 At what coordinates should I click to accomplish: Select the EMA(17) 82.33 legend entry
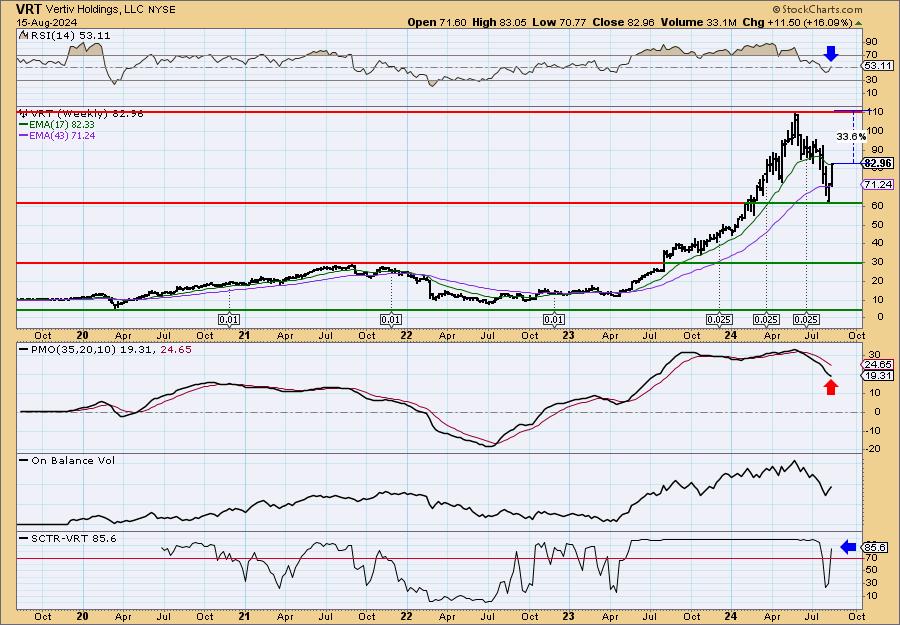57,125
